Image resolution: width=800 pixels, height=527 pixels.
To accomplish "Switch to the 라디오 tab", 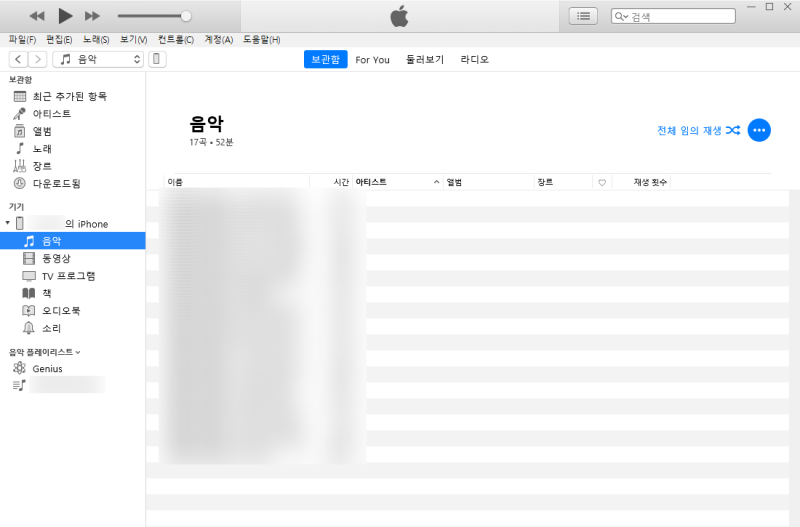I will click(x=474, y=60).
